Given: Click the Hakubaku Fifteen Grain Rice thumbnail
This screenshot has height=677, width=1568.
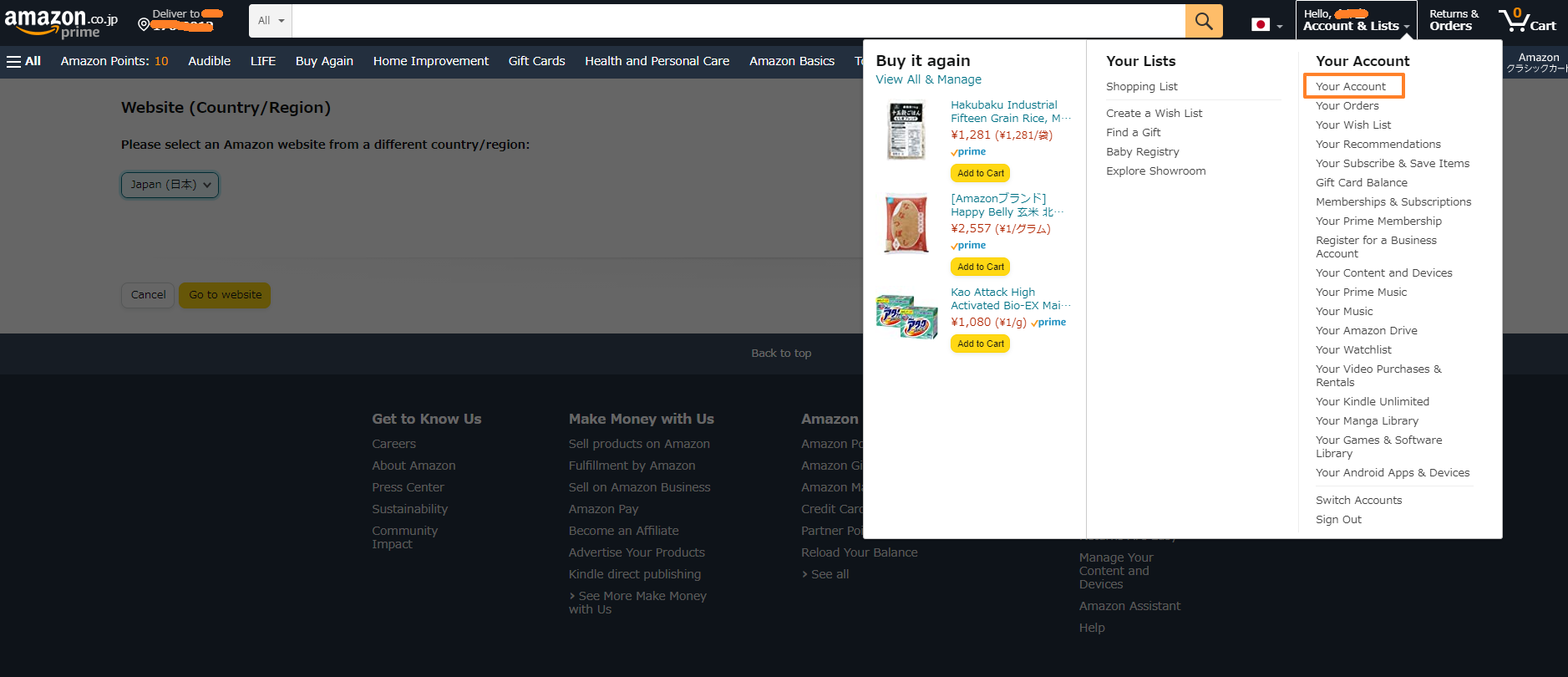Looking at the screenshot, I should pos(906,130).
